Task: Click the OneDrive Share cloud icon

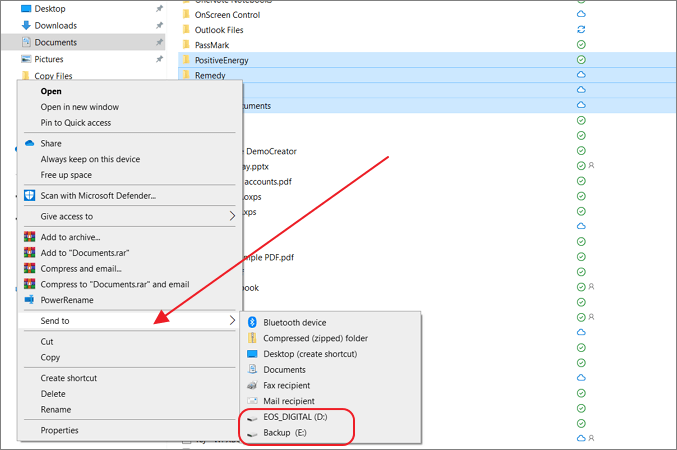Action: 30,144
